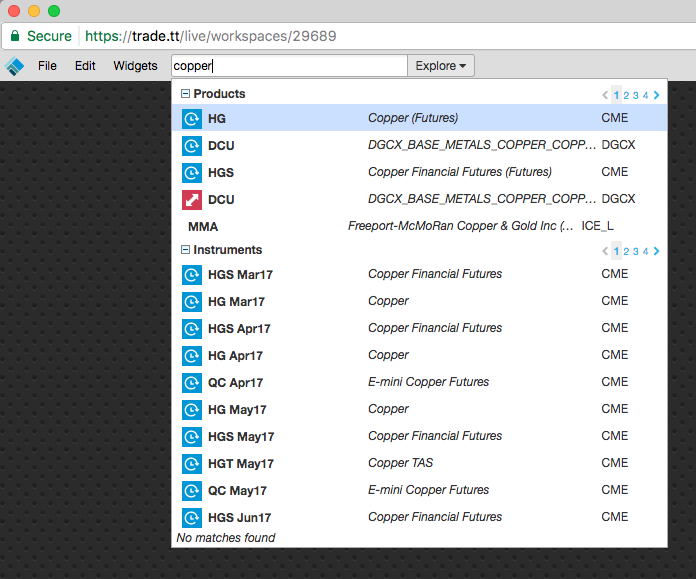696x579 pixels.
Task: Click next arrow in Instruments pagination
Action: point(656,251)
